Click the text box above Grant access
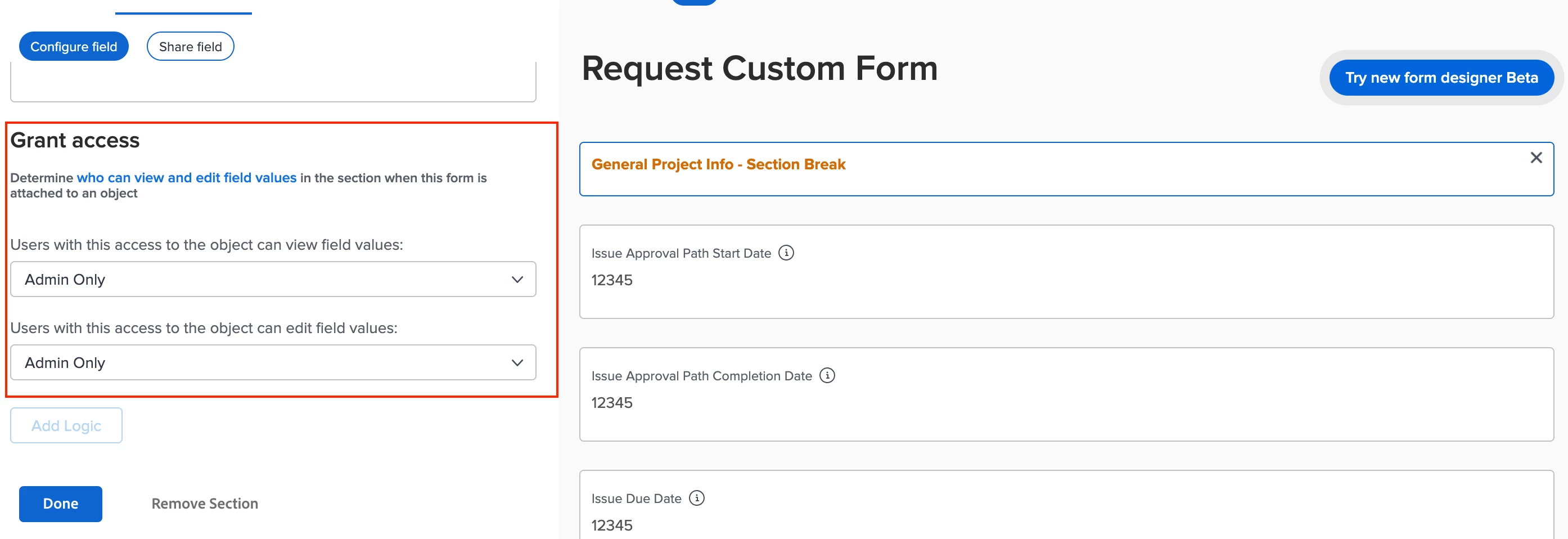 (273, 82)
